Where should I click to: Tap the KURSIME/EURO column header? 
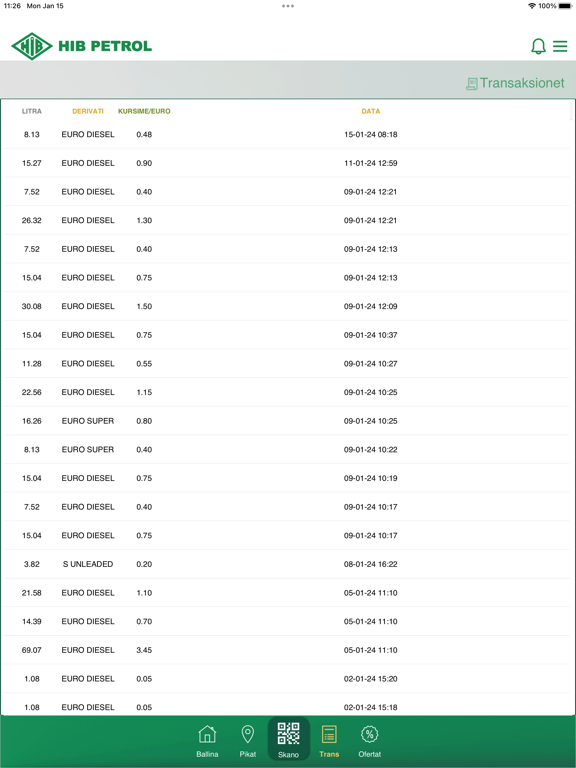coord(144,111)
